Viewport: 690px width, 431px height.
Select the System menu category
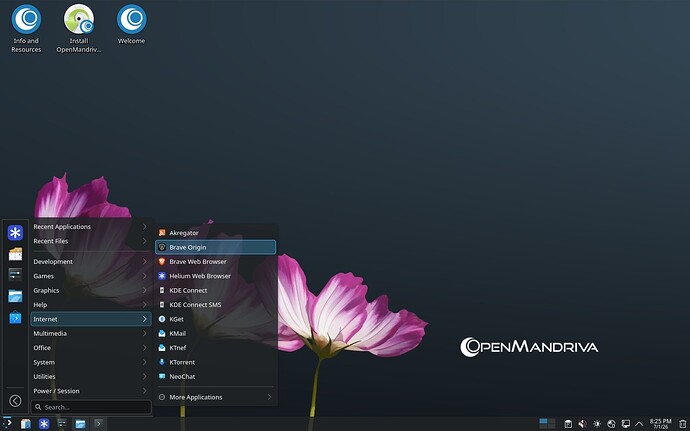pyautogui.click(x=91, y=362)
